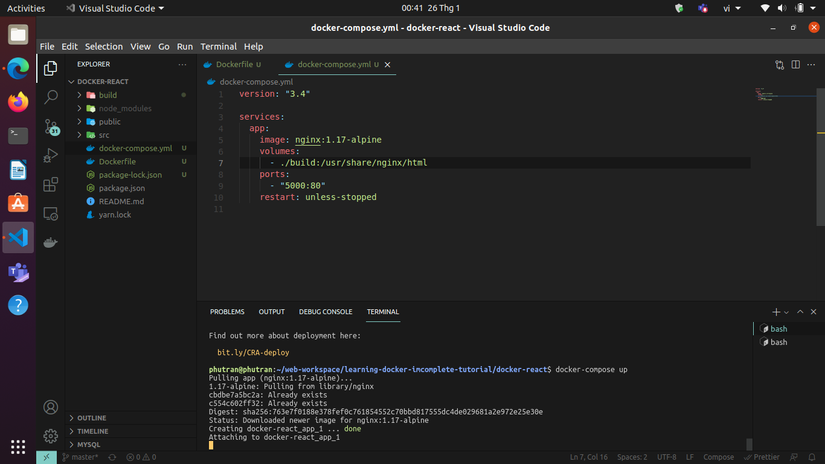This screenshot has height=464, width=825.
Task: Split the editor to the right
Action: coord(796,65)
